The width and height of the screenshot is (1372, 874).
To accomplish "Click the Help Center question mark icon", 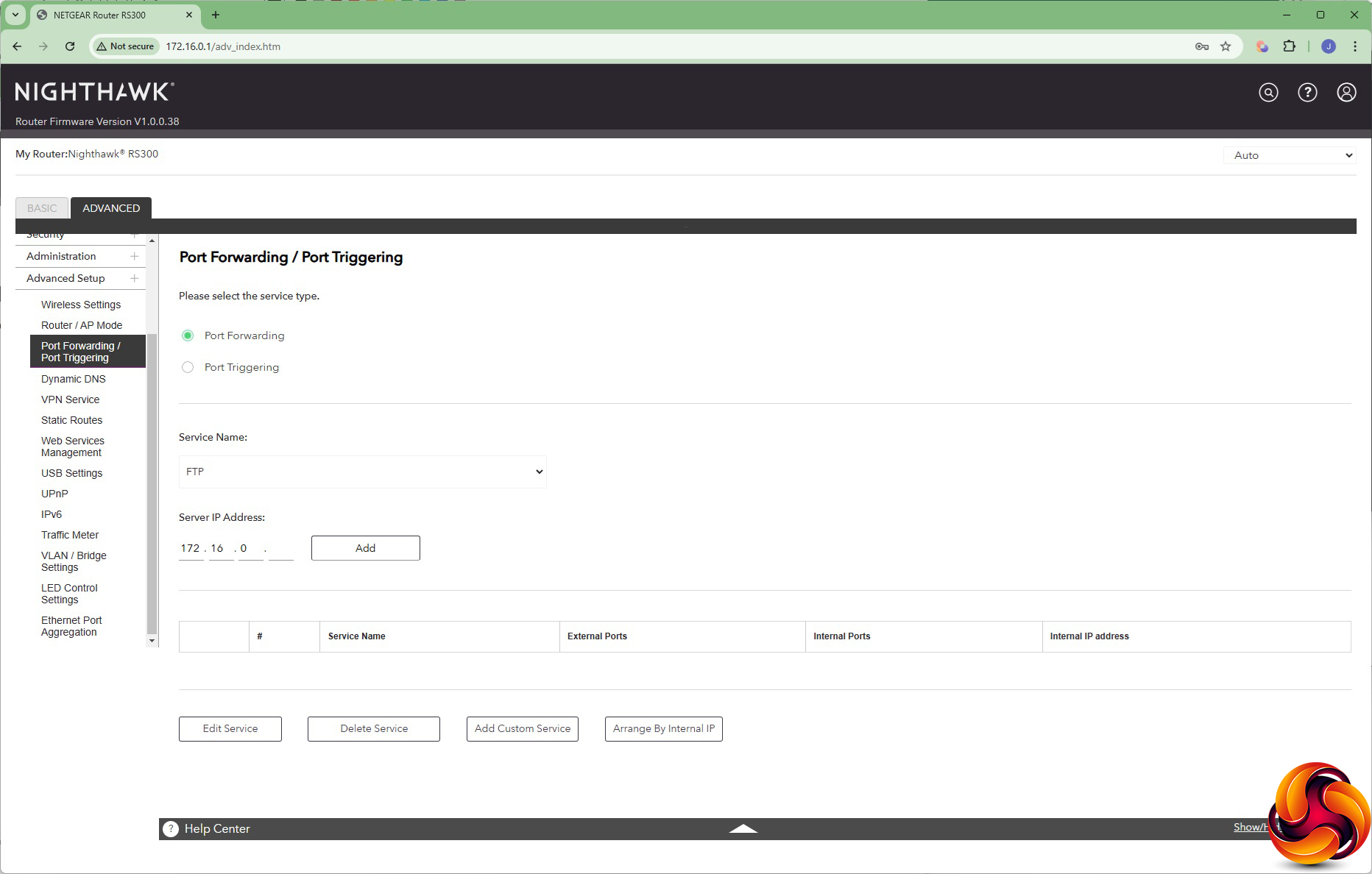I will [x=171, y=829].
